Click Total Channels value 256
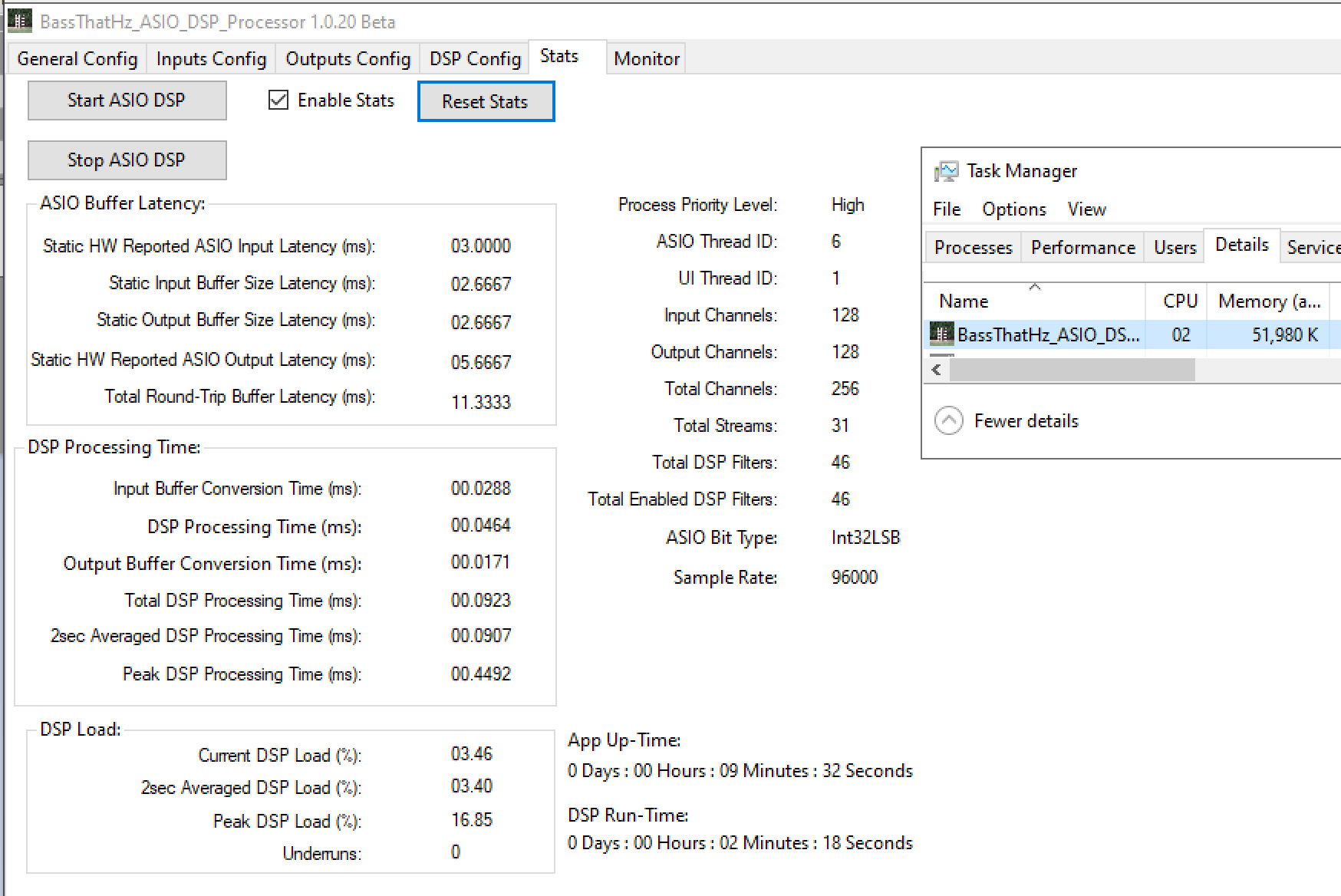 pos(845,388)
